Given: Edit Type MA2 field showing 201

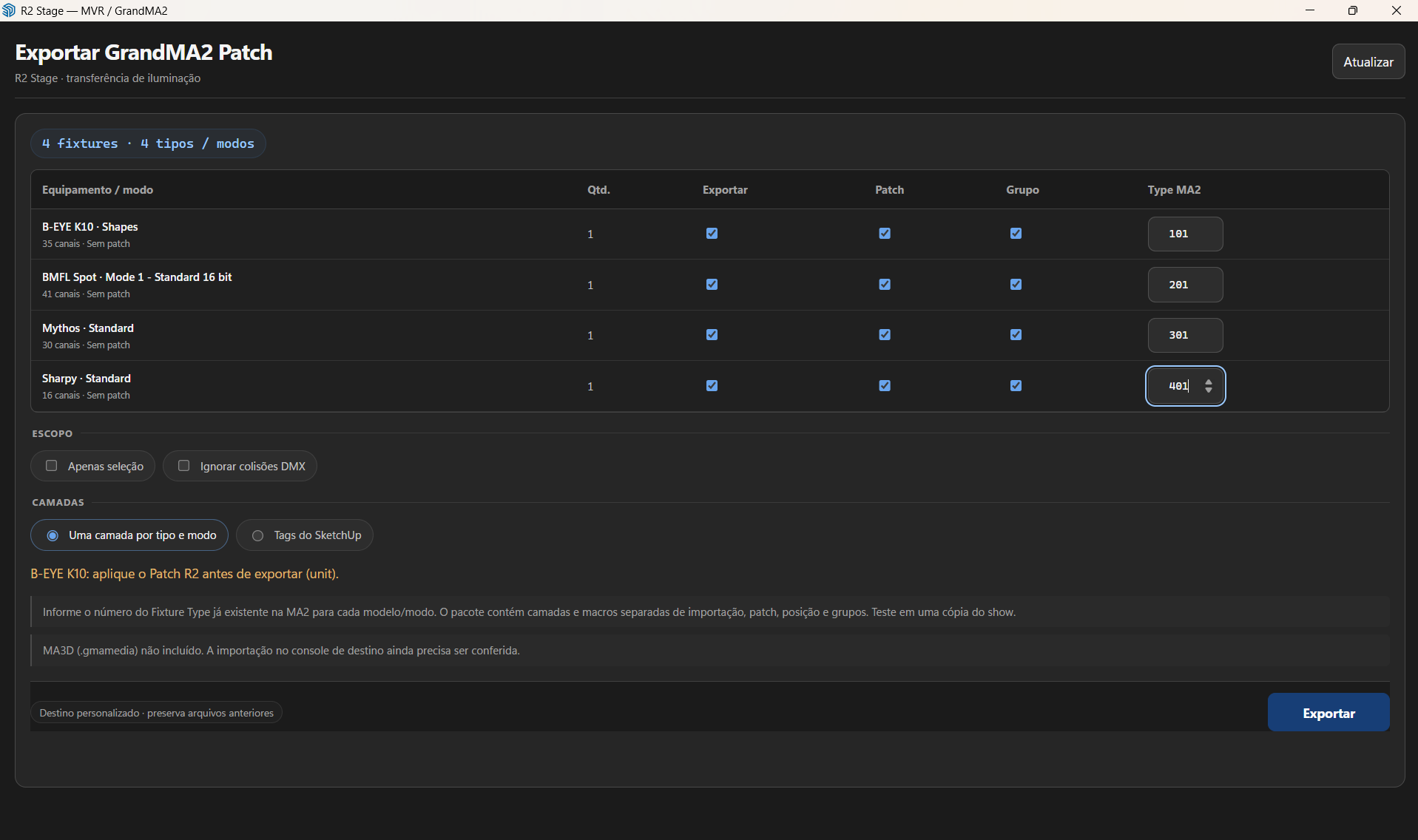Looking at the screenshot, I should 1185,285.
